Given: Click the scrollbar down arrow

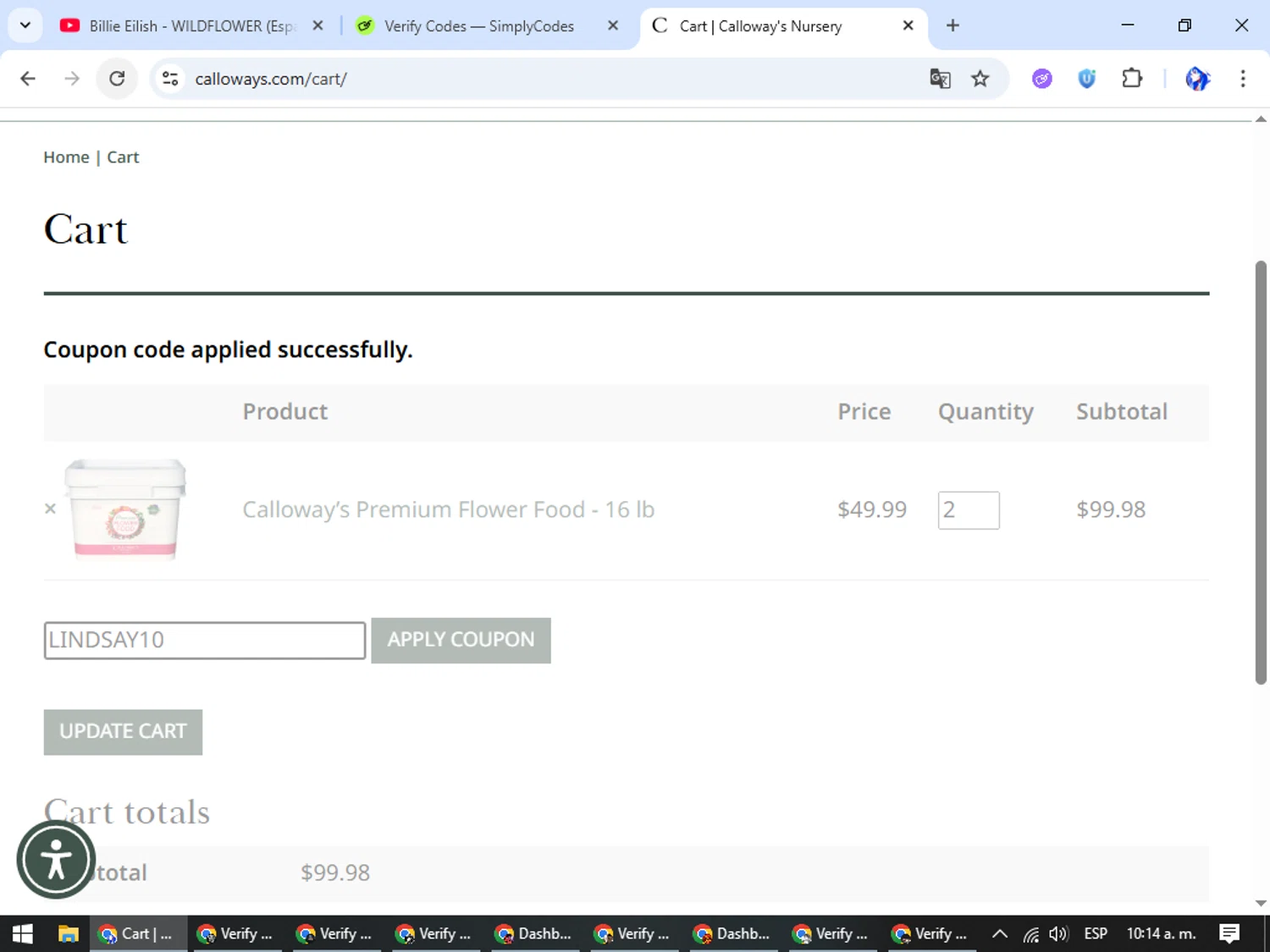Looking at the screenshot, I should [1261, 903].
